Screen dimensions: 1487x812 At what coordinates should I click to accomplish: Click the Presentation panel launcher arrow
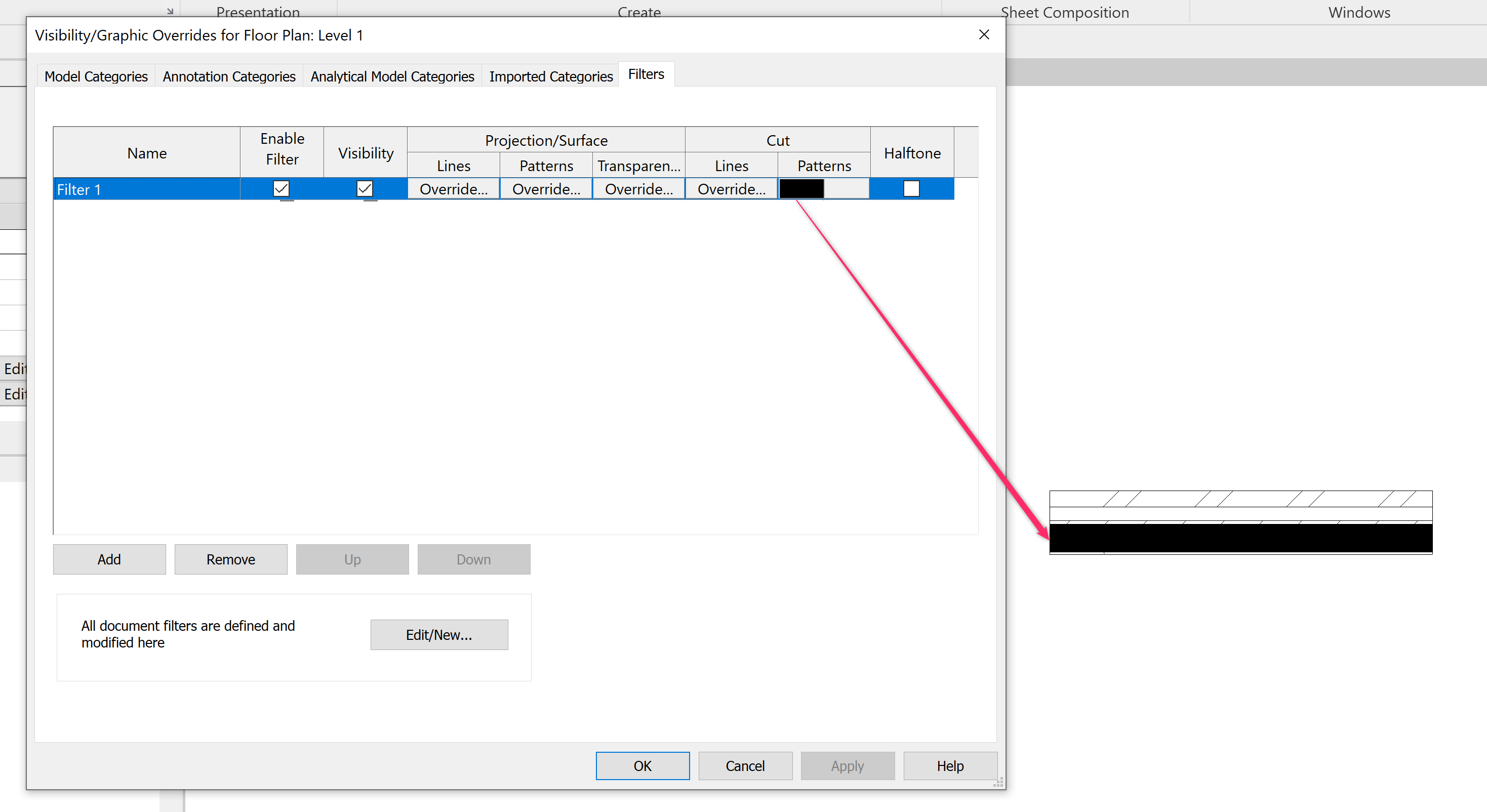coord(170,11)
